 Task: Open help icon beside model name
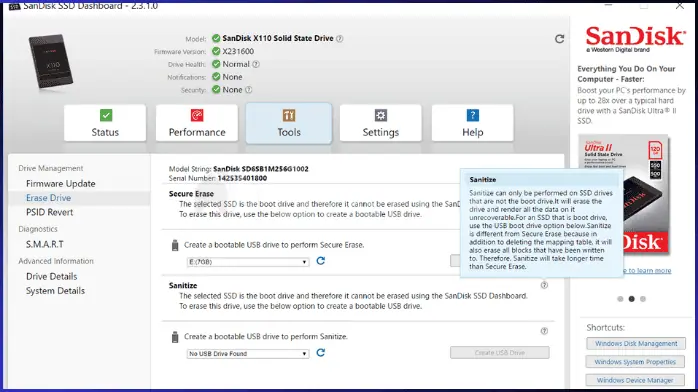340,39
